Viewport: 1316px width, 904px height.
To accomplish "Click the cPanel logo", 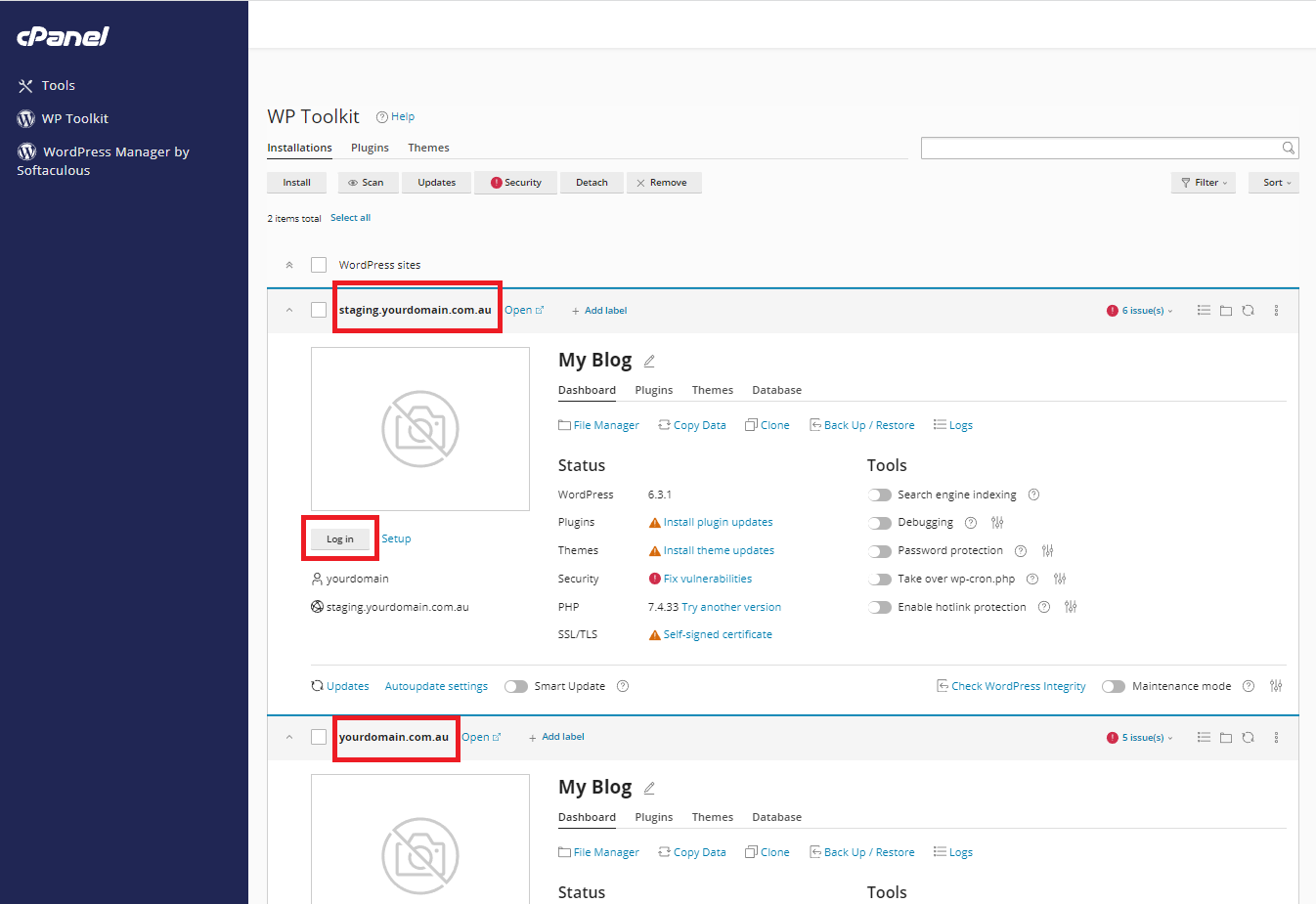I will click(63, 36).
